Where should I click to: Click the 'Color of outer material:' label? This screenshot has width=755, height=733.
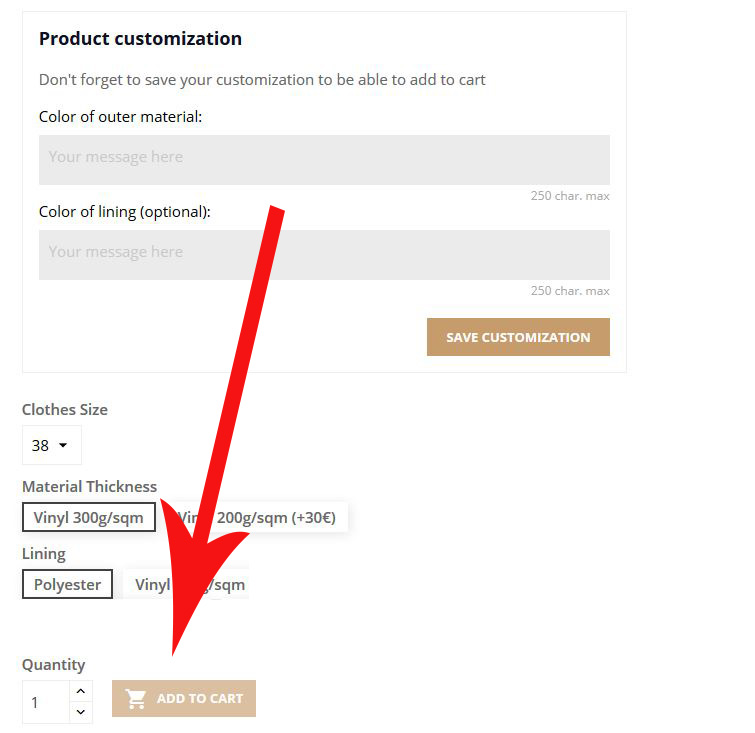pyautogui.click(x=120, y=117)
